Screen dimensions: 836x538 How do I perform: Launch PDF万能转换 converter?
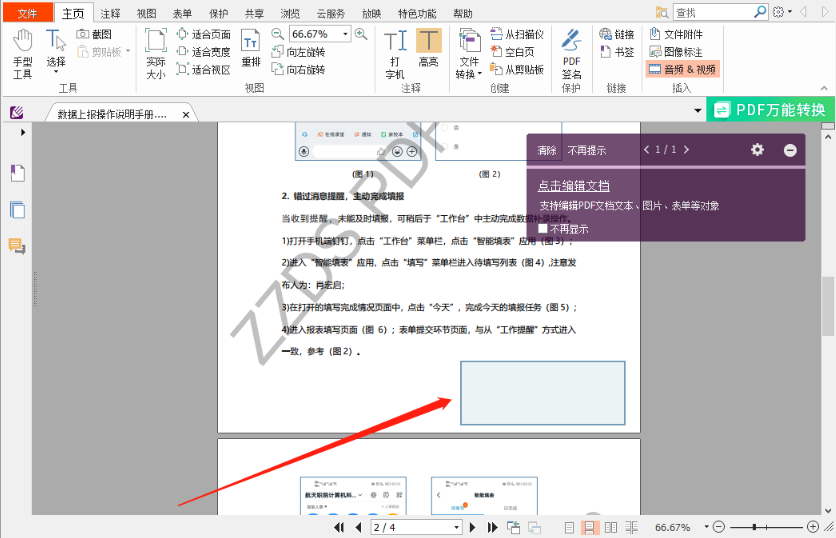(x=770, y=110)
